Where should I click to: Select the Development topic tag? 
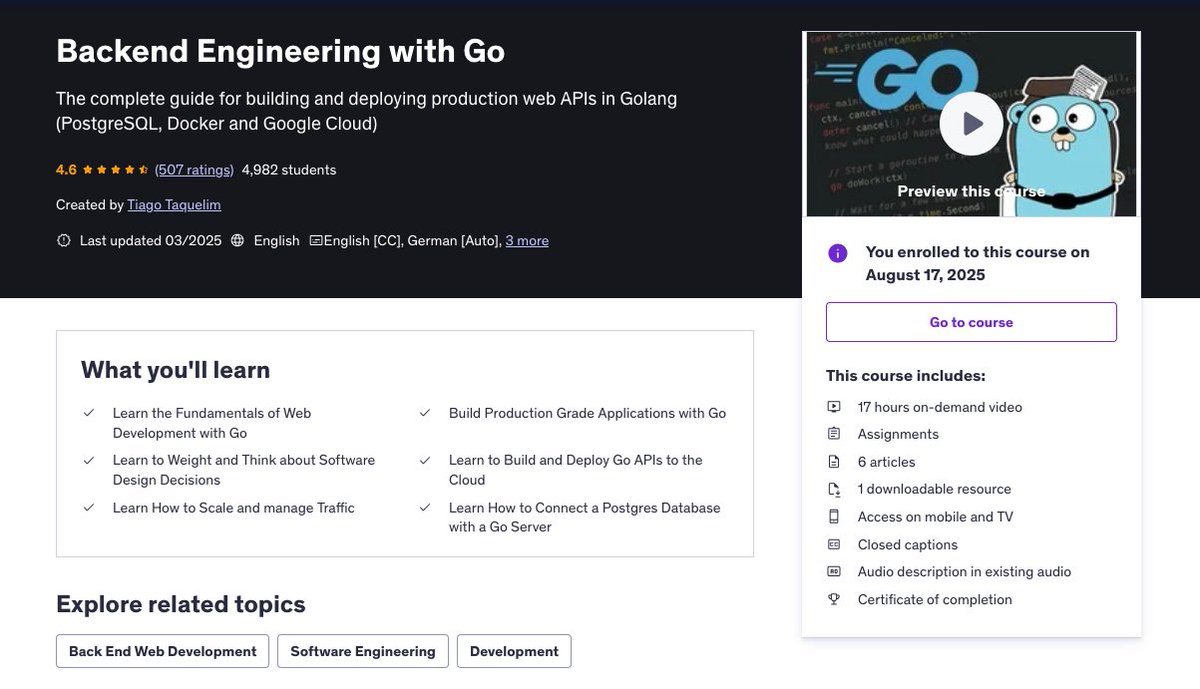(x=514, y=651)
